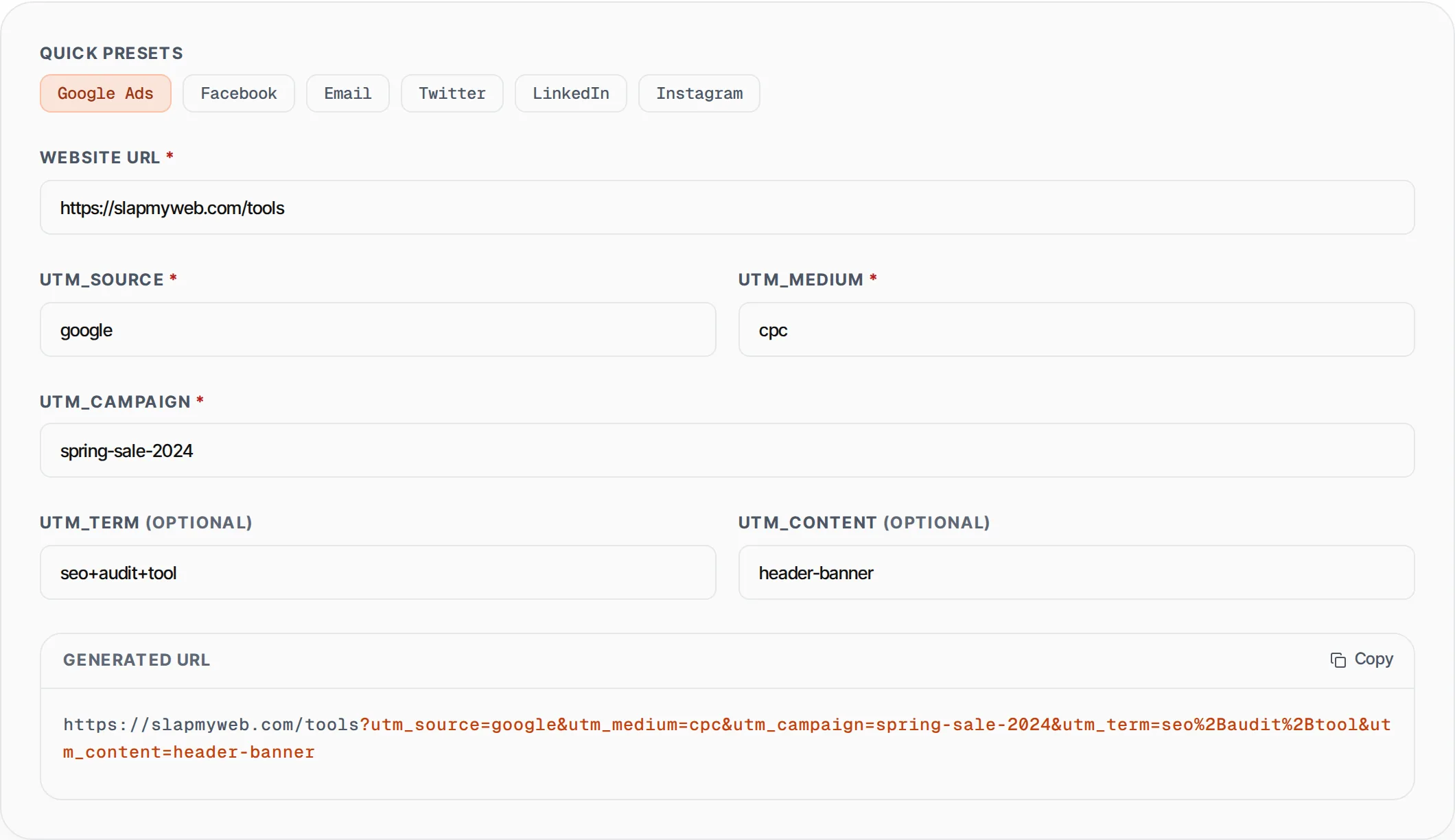1455x840 pixels.
Task: Select the Google Ads preset
Action: pos(105,93)
